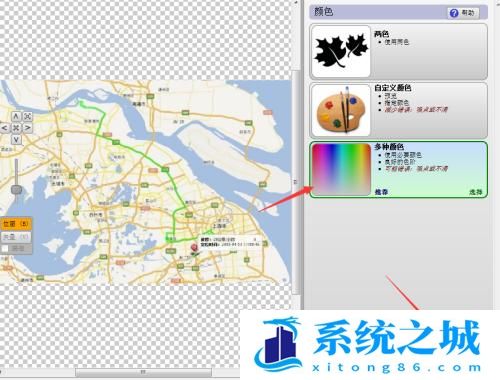
Task: Click the horizontal scrollbar below the canvas
Action: pyautogui.click(x=143, y=372)
